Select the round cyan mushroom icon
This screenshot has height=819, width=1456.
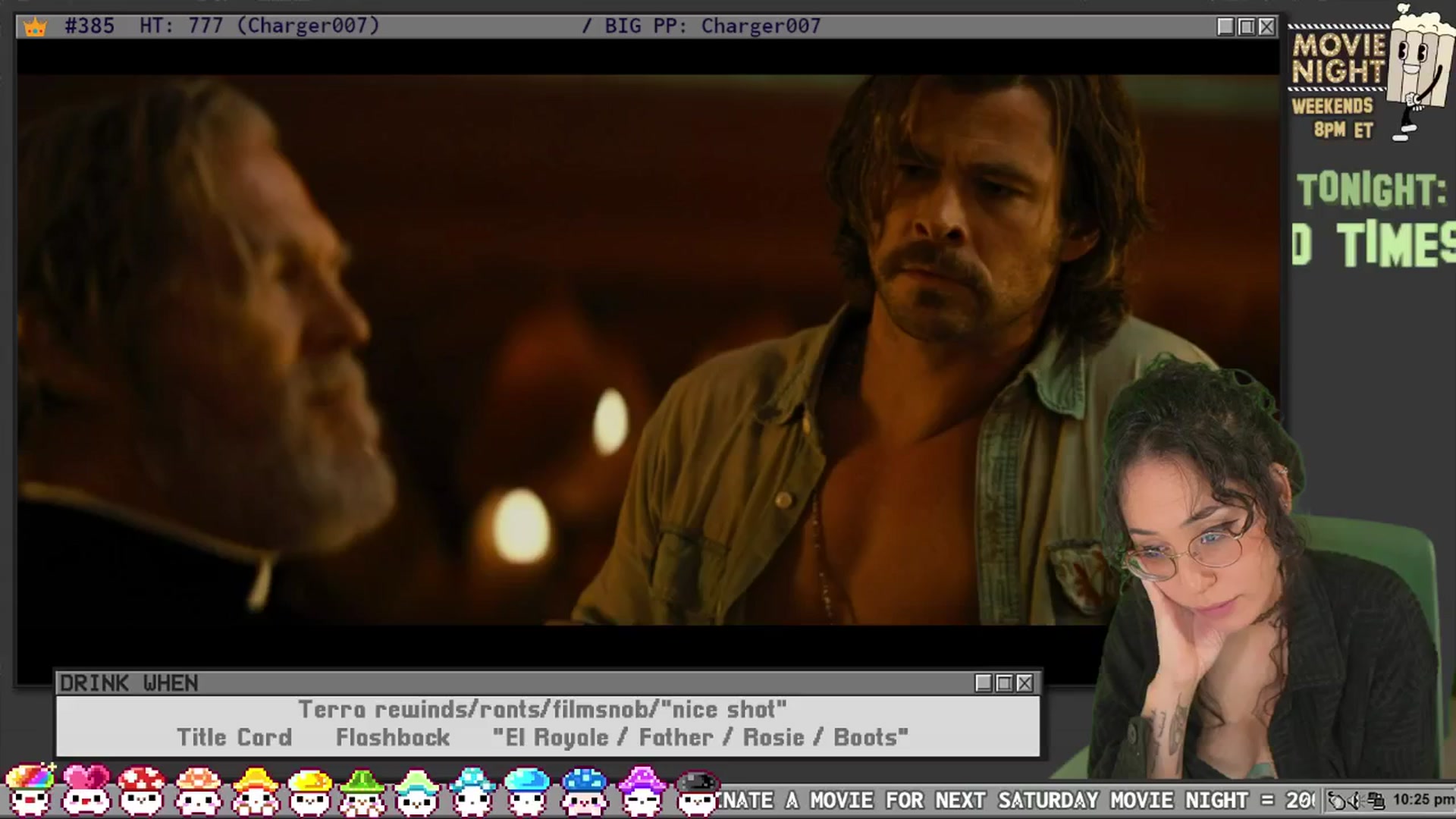pos(527,790)
